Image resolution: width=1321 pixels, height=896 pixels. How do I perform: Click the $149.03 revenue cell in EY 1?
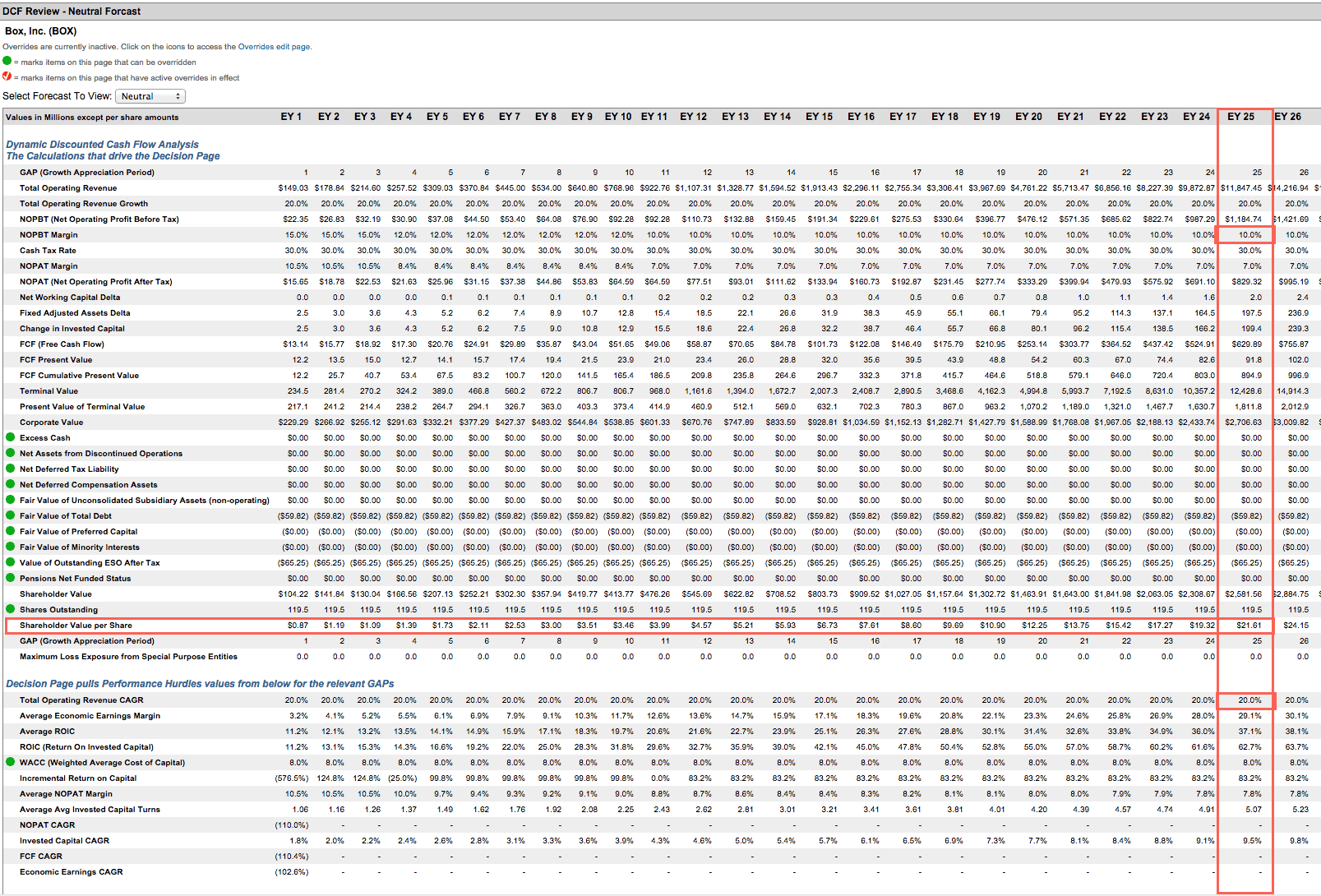point(293,188)
